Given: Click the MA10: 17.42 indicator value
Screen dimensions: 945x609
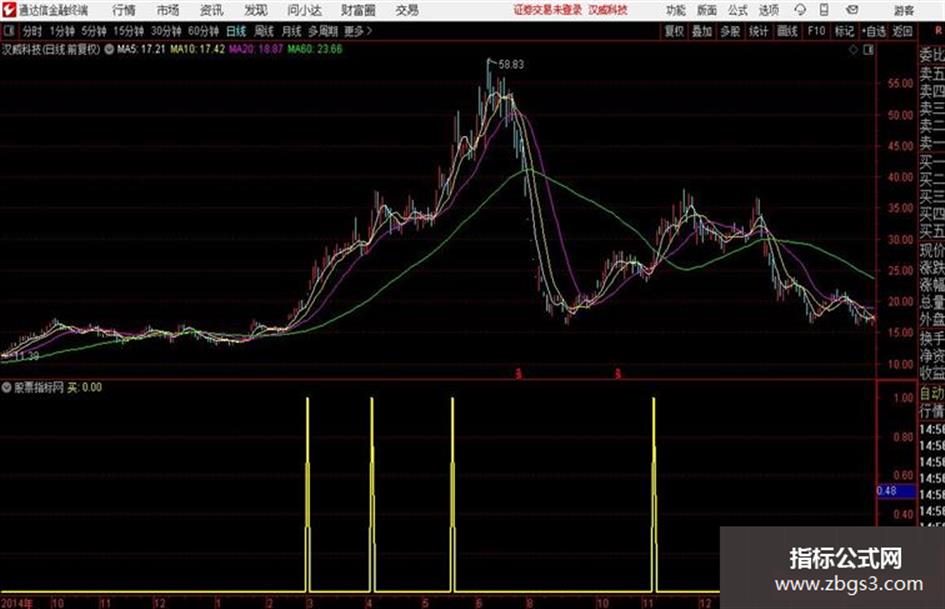Looking at the screenshot, I should 197,49.
